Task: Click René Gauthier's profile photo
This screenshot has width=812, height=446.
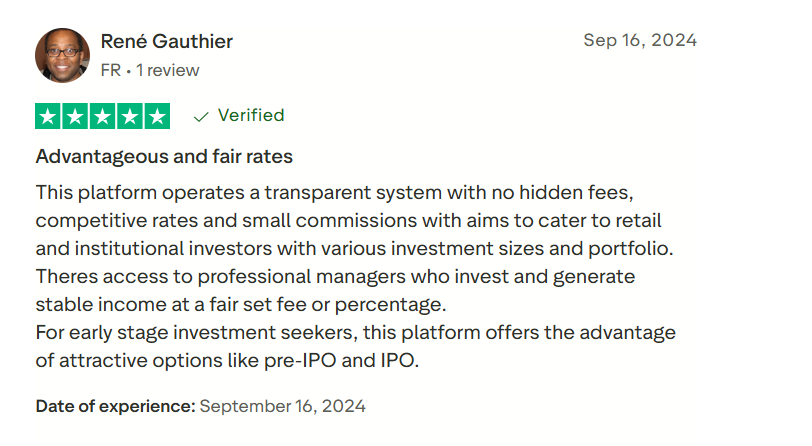Action: (x=63, y=56)
